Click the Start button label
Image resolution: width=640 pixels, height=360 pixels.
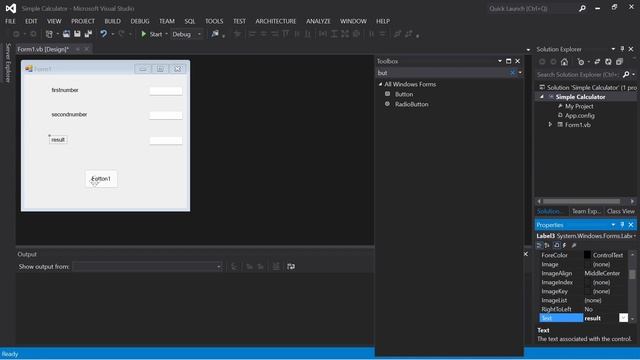pos(156,34)
